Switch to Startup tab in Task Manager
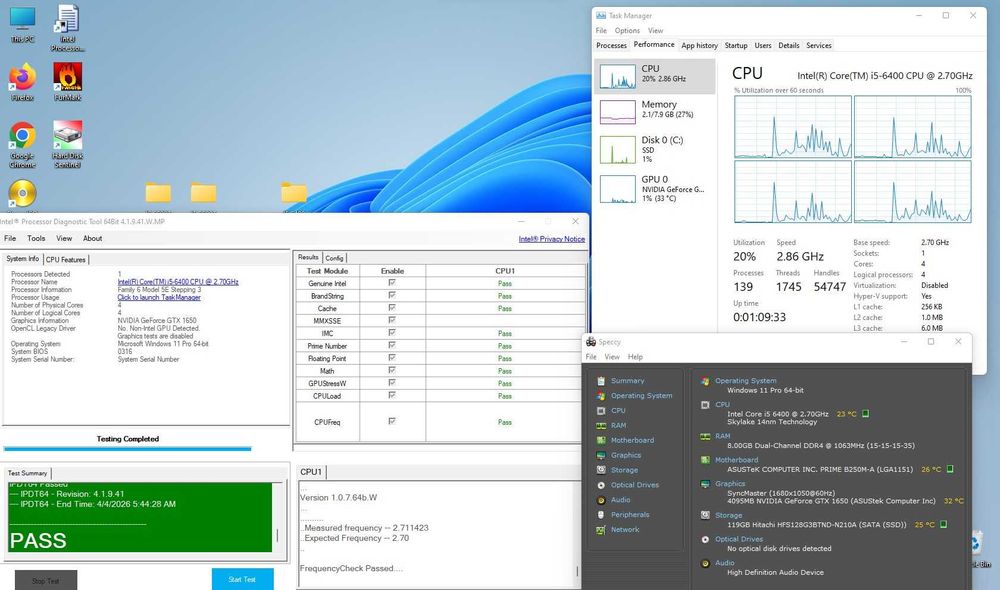The width and height of the screenshot is (1000, 590). 736,45
